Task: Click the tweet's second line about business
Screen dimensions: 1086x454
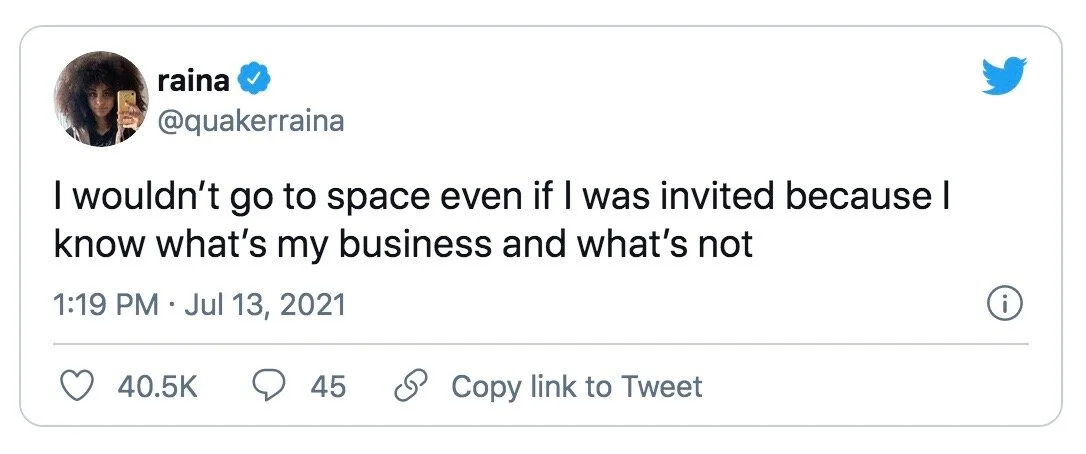Action: [402, 243]
